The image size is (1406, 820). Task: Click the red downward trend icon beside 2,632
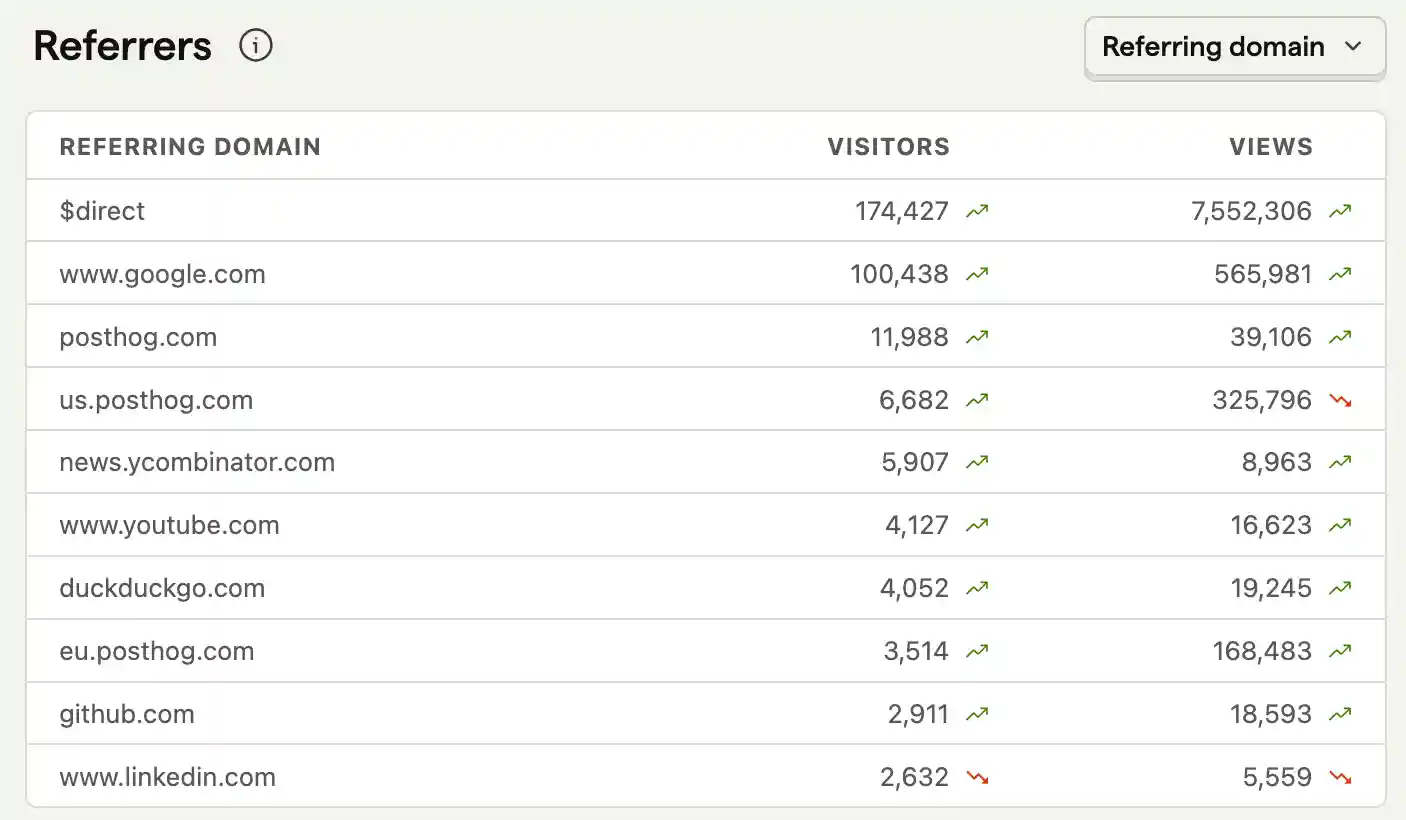[x=977, y=777]
